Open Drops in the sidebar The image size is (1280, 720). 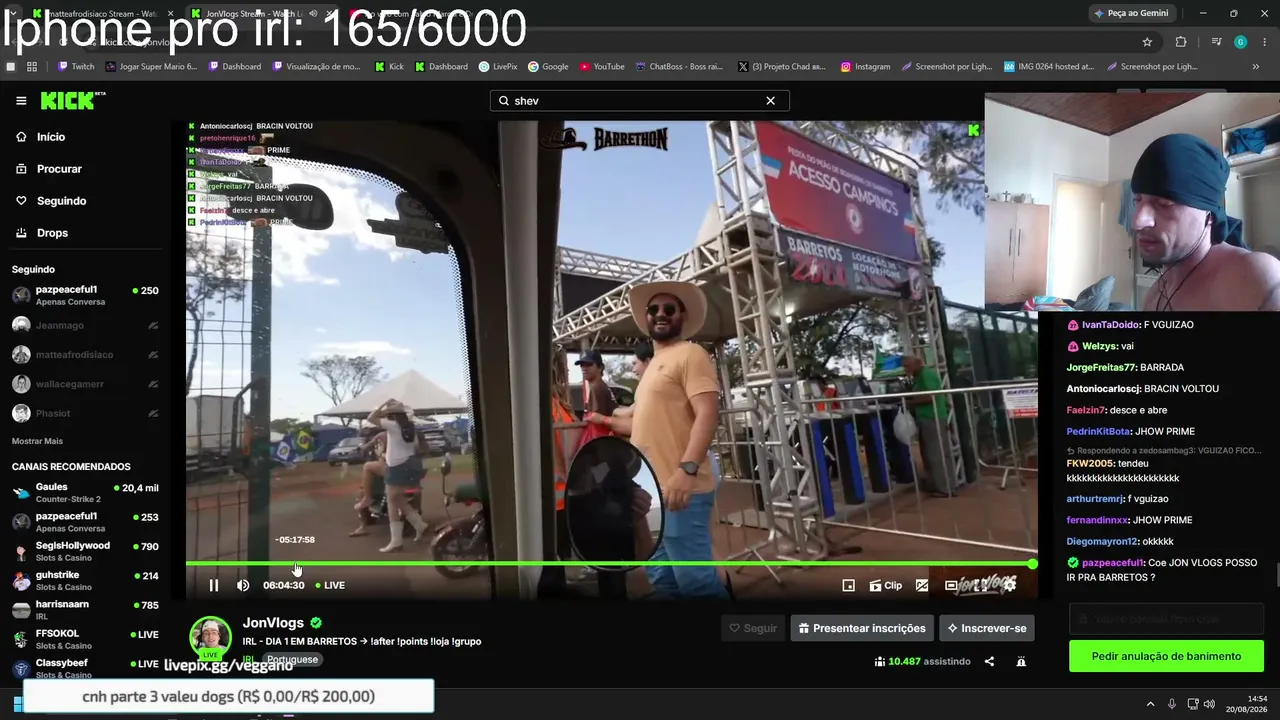pyautogui.click(x=52, y=233)
